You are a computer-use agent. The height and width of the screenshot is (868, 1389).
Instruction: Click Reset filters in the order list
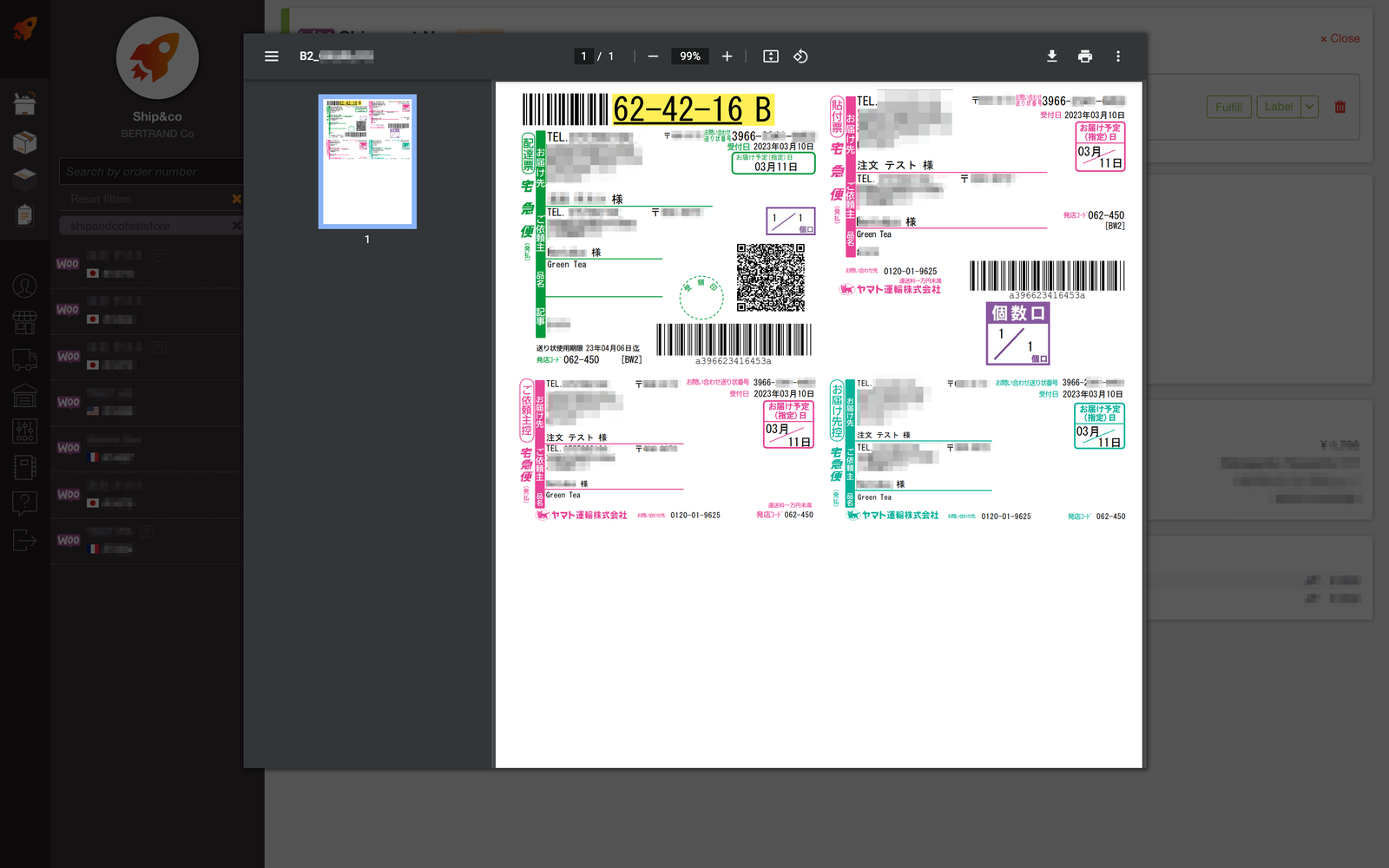[101, 199]
